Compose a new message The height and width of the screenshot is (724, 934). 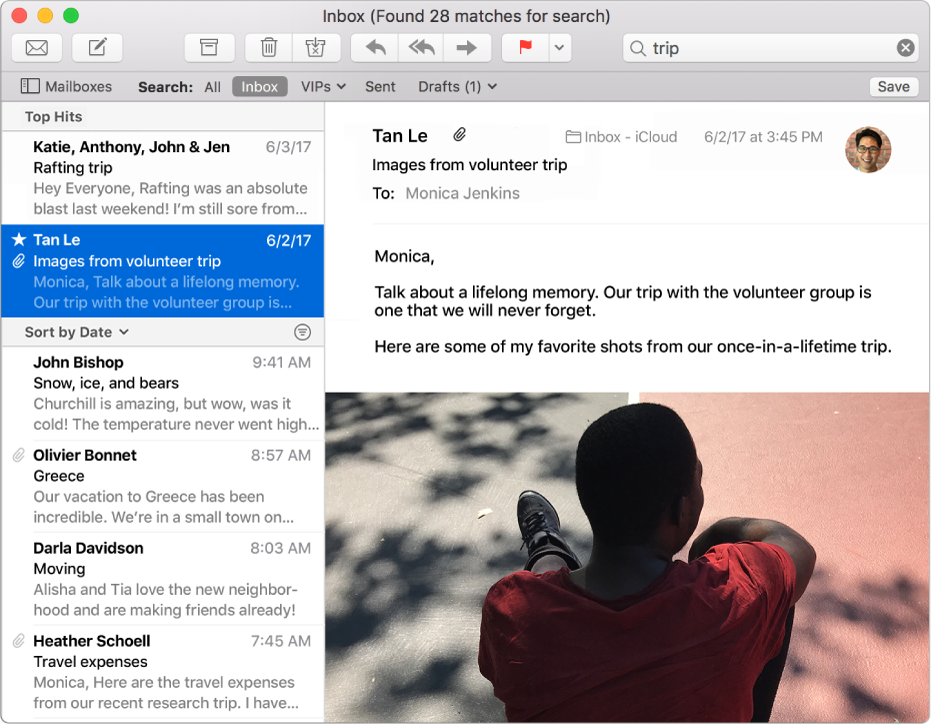pyautogui.click(x=97, y=48)
